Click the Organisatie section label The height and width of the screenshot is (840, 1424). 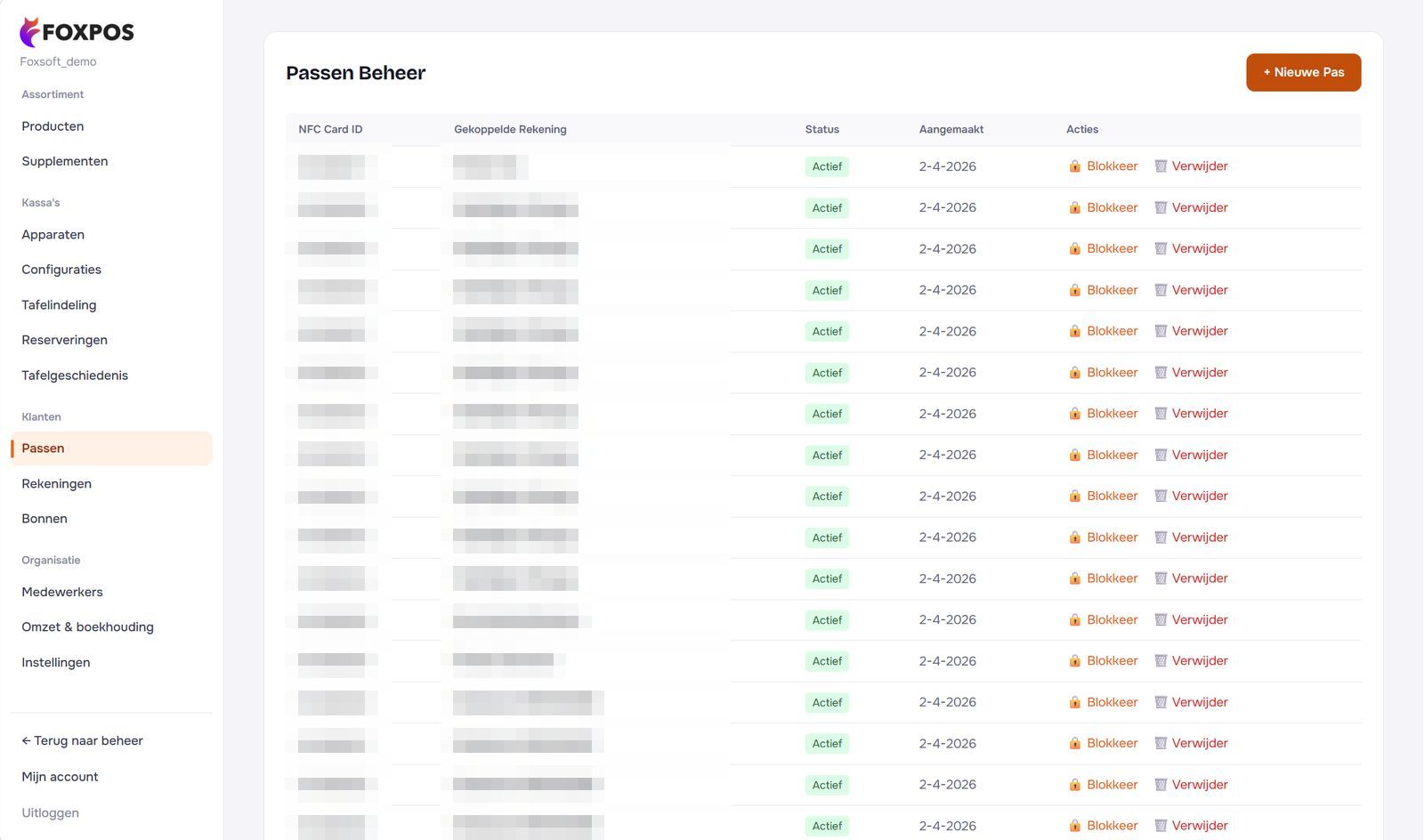(x=51, y=561)
